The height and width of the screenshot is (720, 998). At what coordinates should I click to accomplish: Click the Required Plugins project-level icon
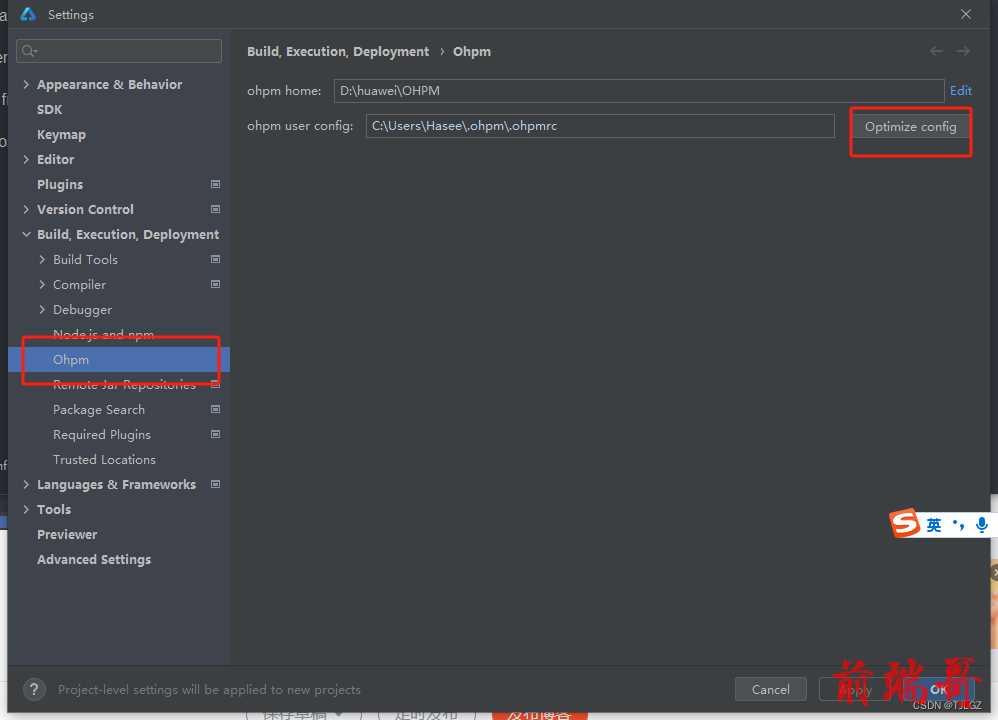(216, 434)
